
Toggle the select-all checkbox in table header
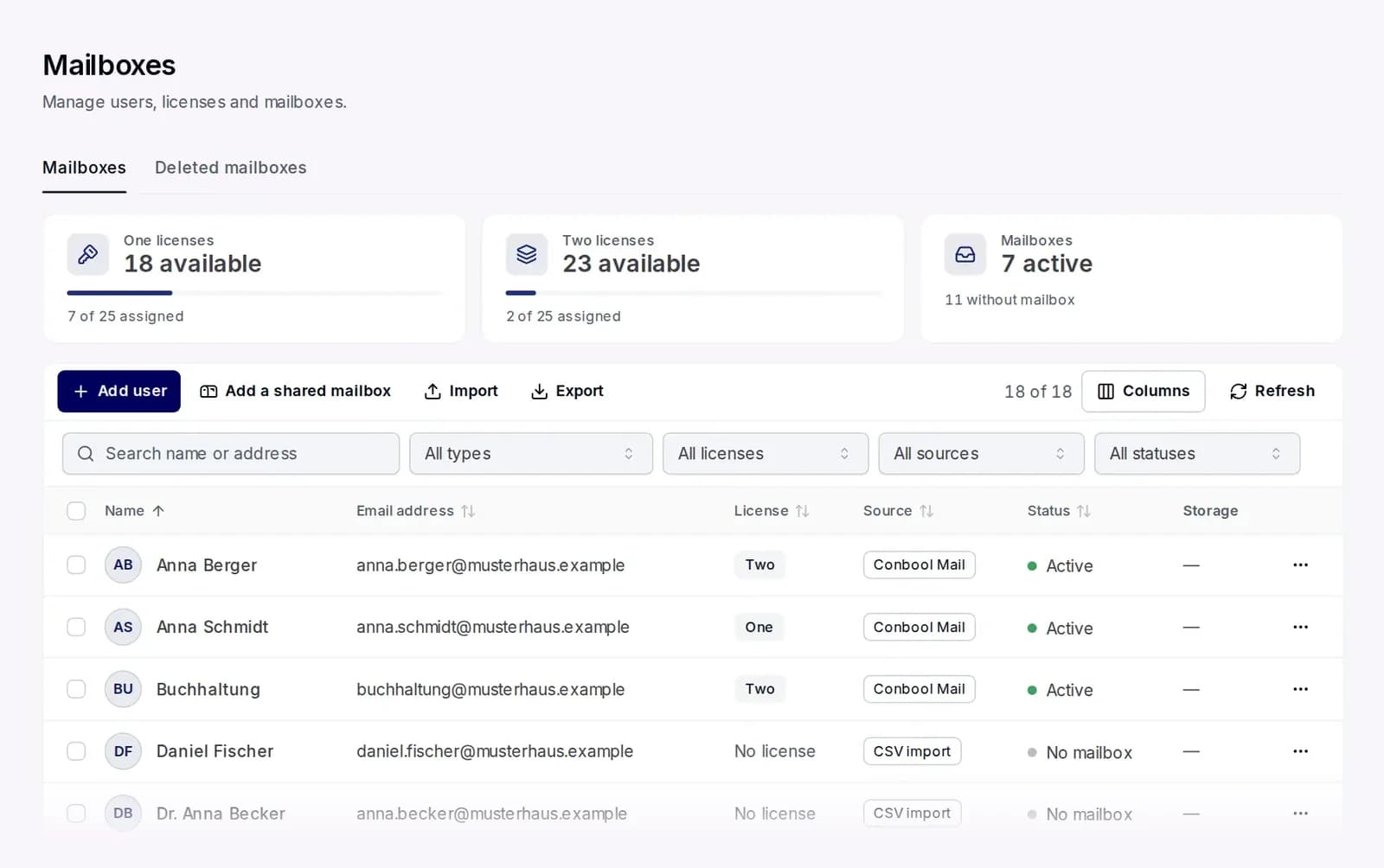(x=76, y=511)
